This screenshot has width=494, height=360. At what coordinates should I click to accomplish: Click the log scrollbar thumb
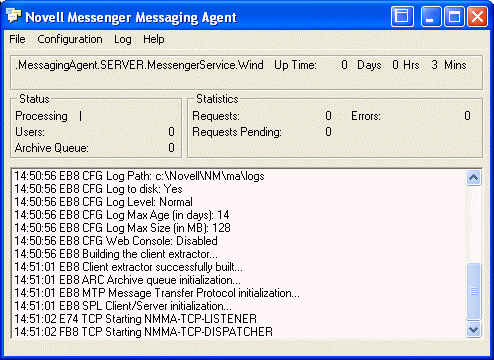(474, 291)
